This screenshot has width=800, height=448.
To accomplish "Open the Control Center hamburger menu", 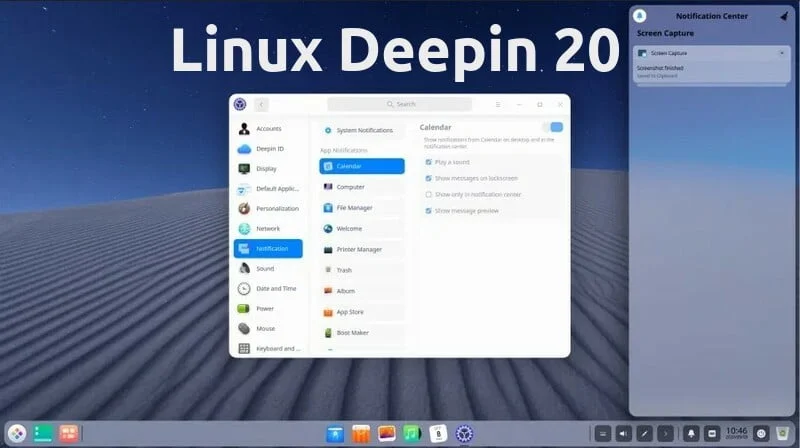I will [497, 105].
